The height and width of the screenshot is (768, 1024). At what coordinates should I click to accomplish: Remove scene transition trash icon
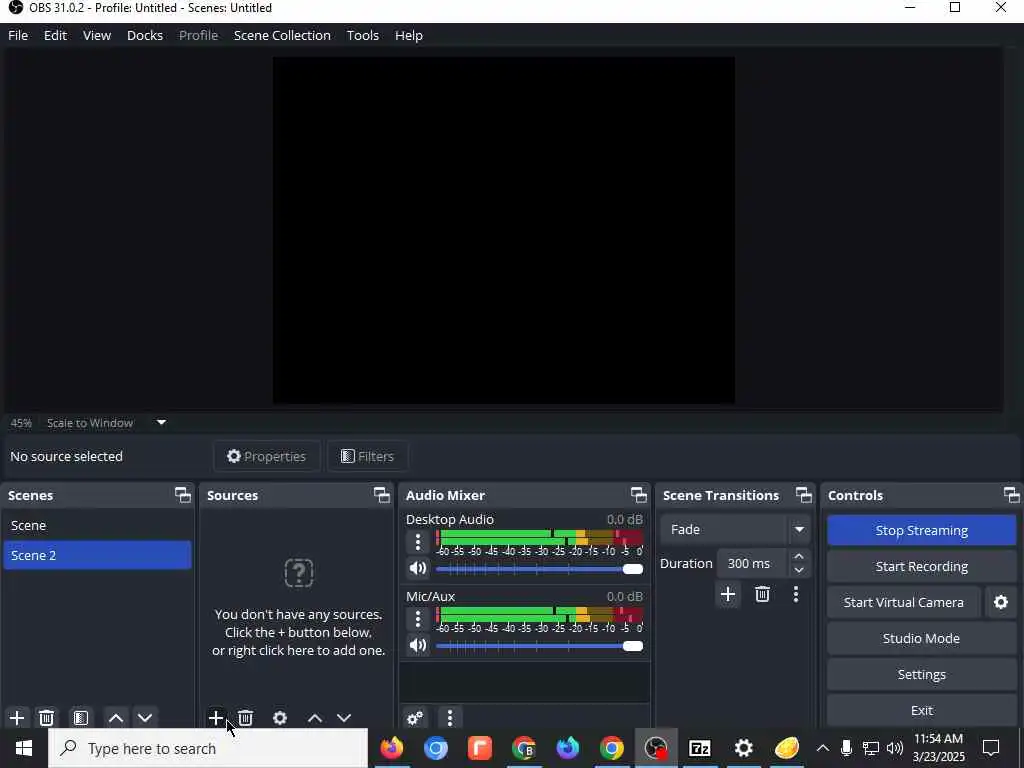pyautogui.click(x=762, y=594)
